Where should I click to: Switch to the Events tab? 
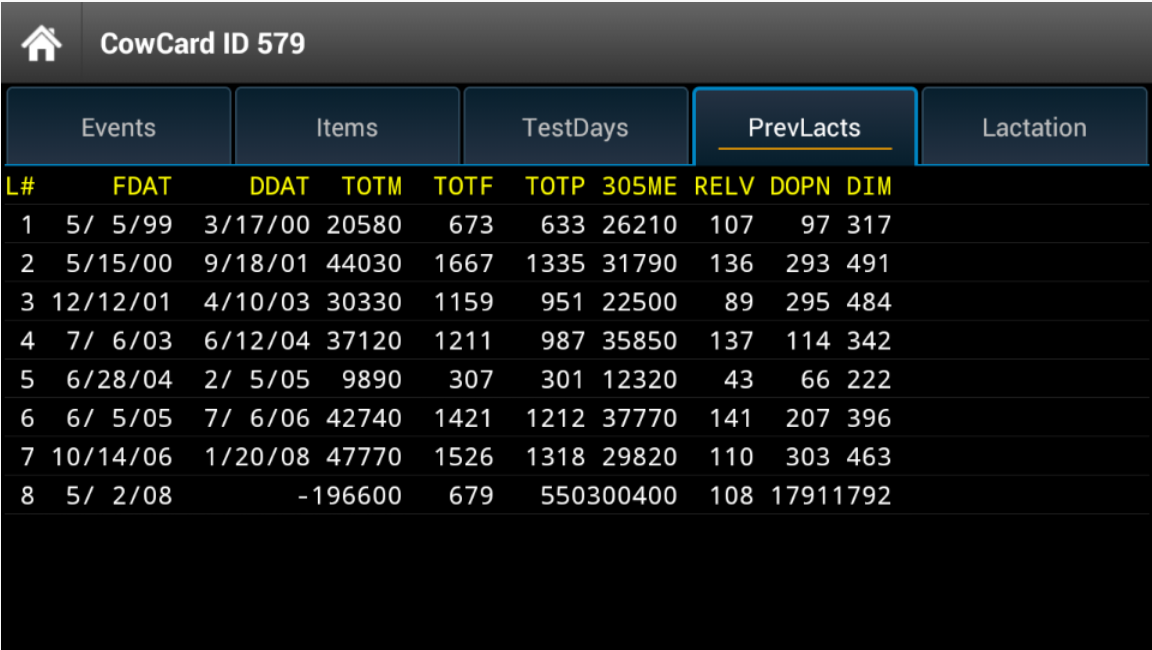118,128
